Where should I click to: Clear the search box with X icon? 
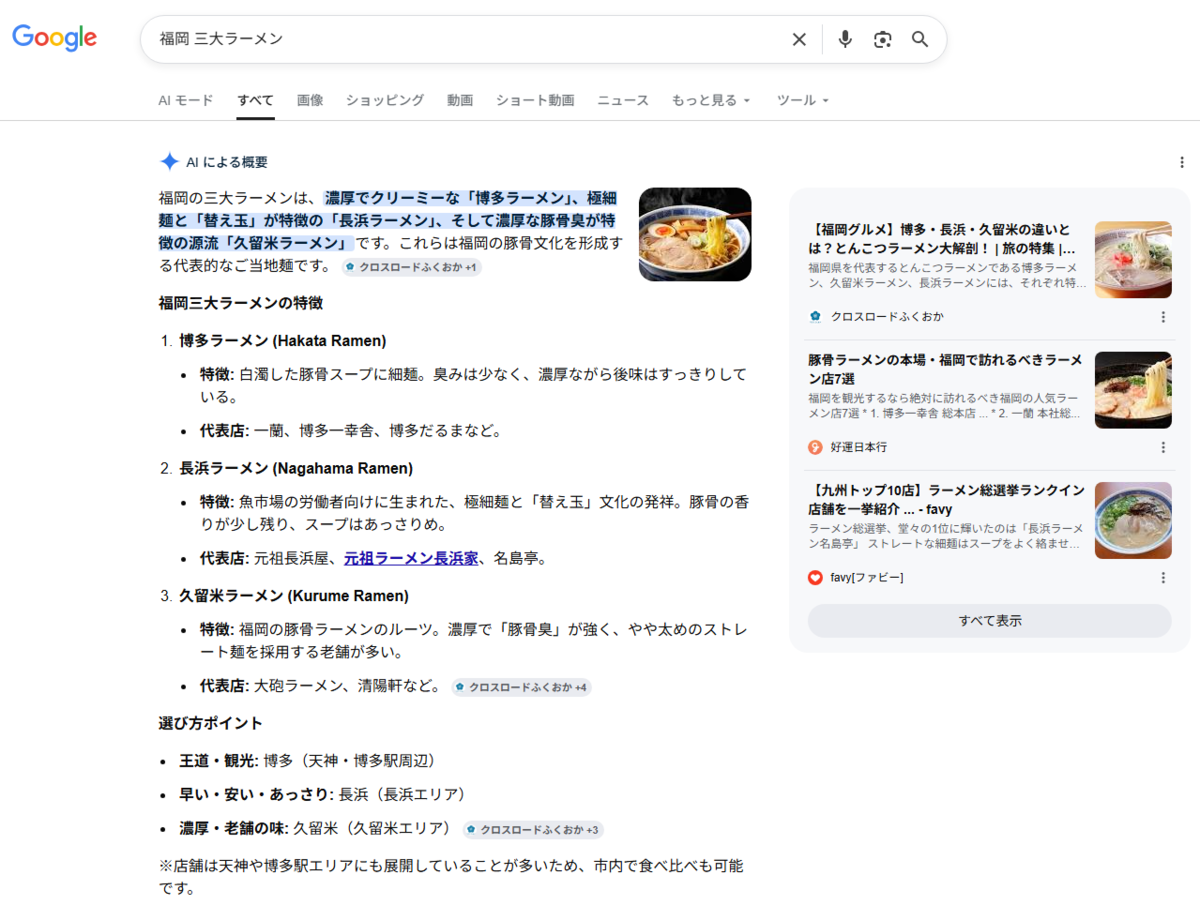point(799,39)
